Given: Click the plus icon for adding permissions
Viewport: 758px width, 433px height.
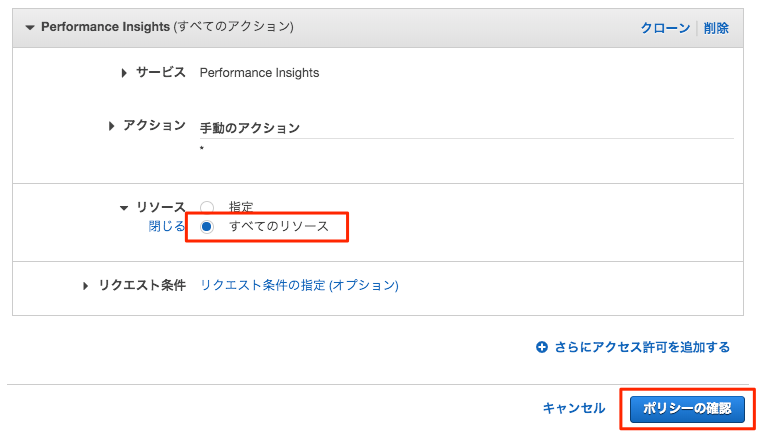Looking at the screenshot, I should click(542, 347).
